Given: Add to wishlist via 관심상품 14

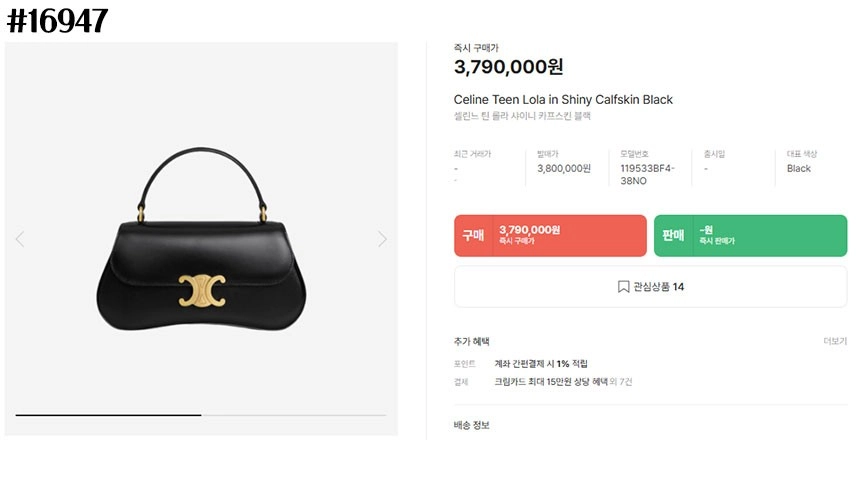Looking at the screenshot, I should (650, 287).
